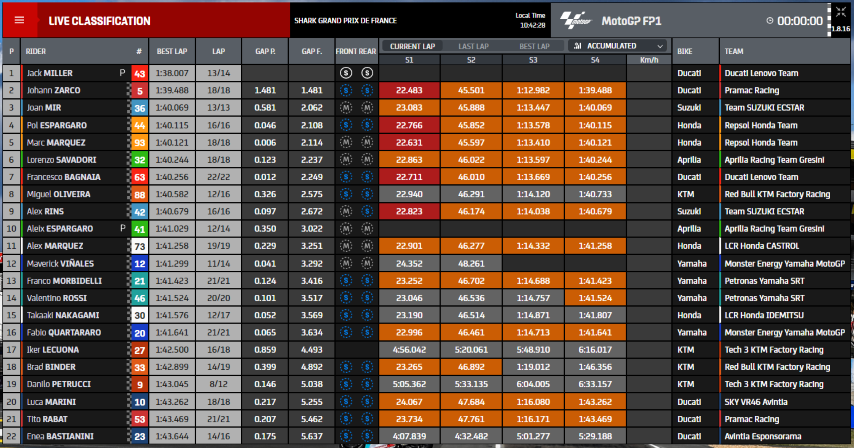Click Franco Morbidelli's rear tyre icon

click(367, 281)
